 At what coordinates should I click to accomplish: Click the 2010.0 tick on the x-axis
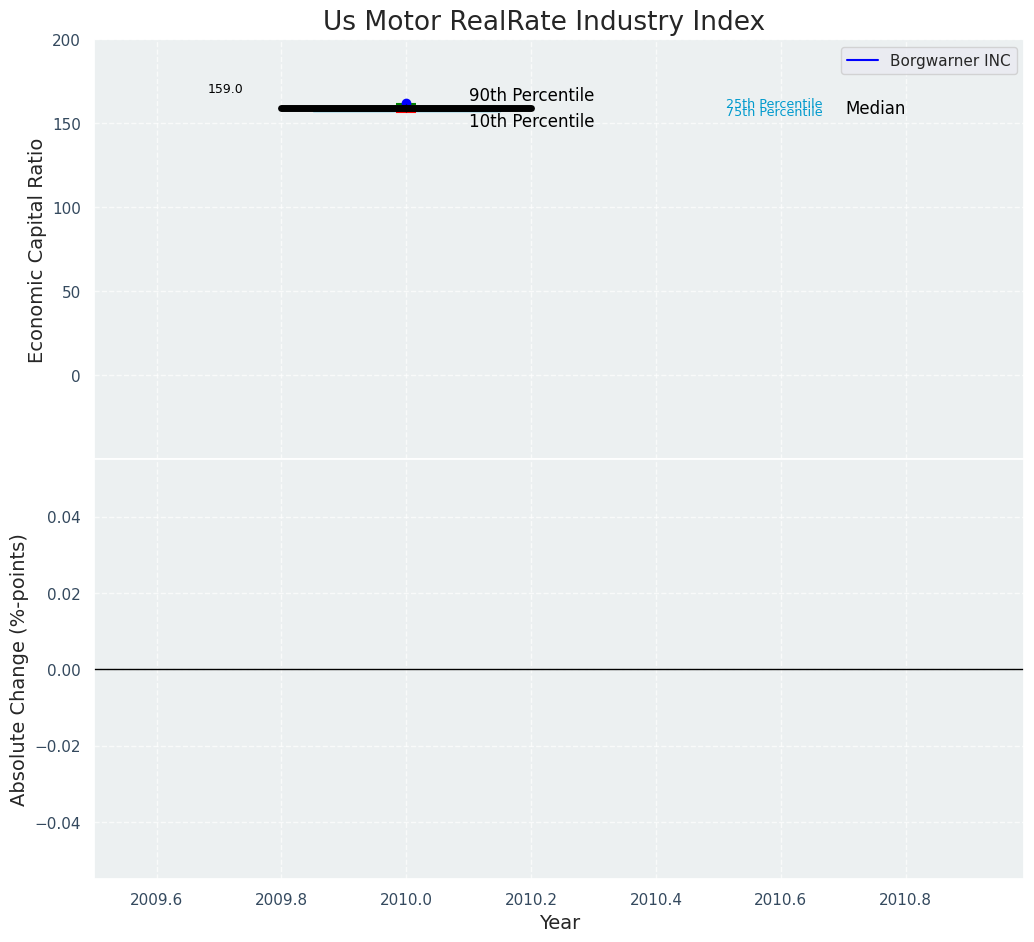point(406,899)
